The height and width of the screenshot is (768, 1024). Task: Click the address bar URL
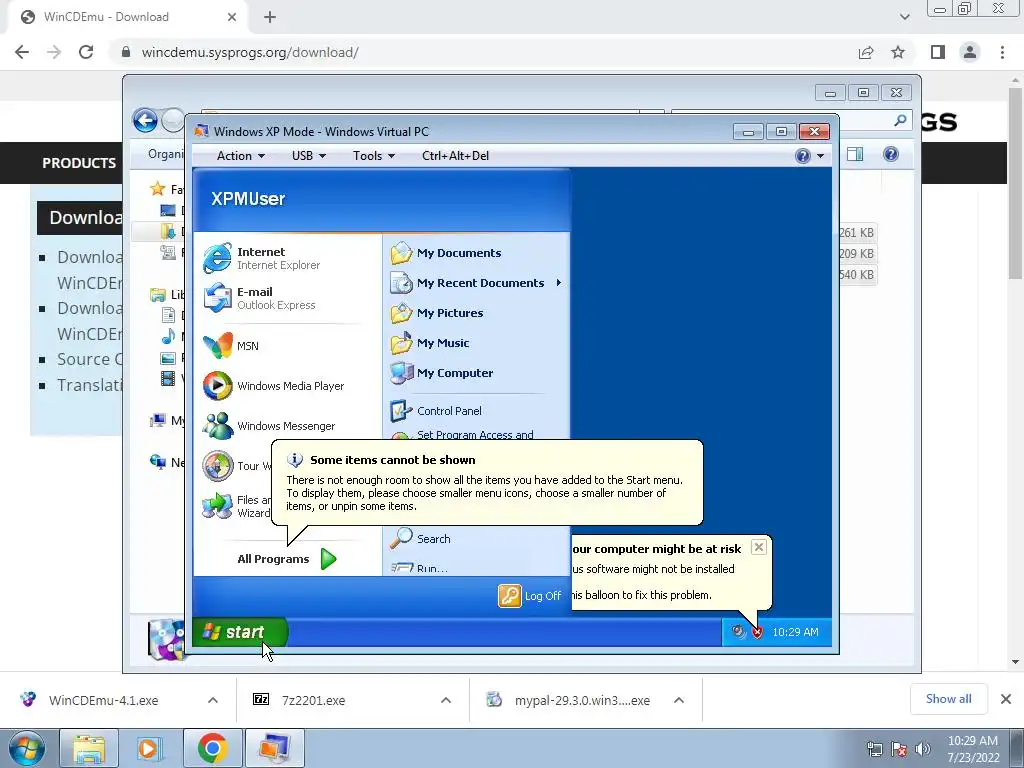[250, 52]
